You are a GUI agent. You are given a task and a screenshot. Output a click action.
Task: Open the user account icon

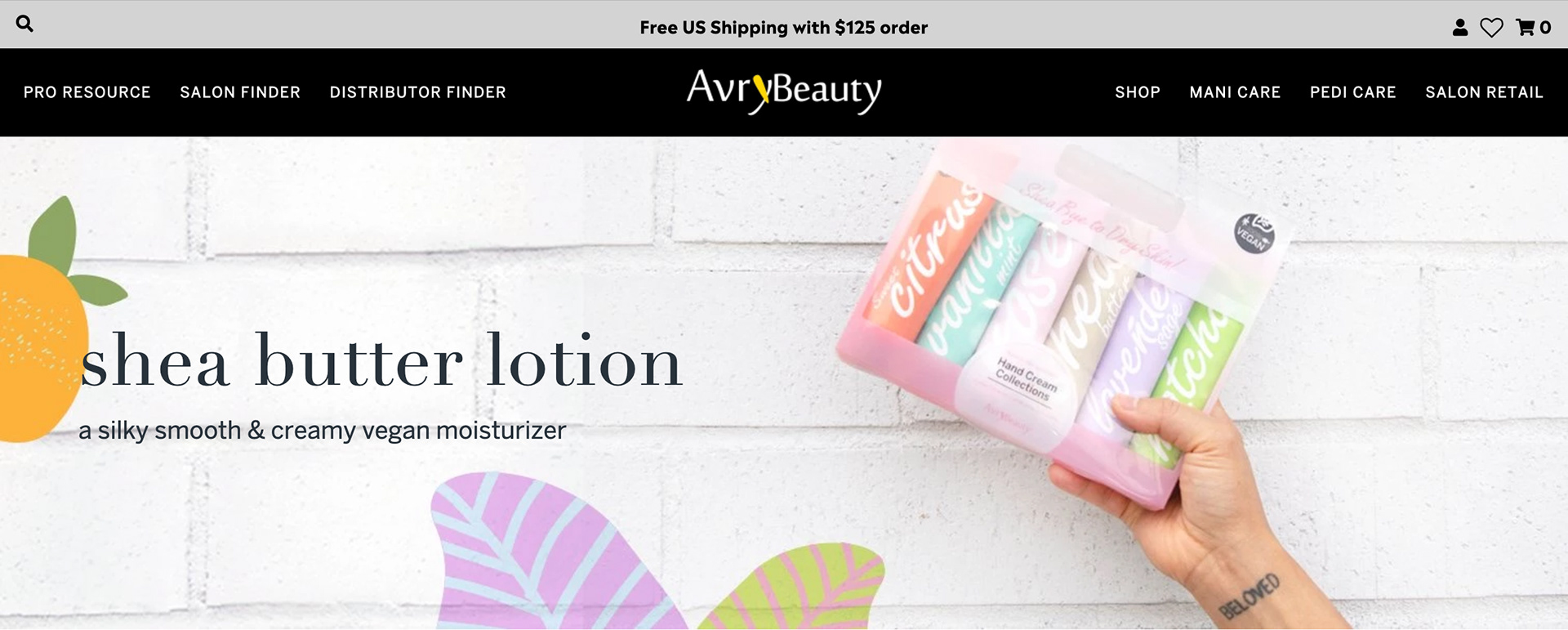pyautogui.click(x=1460, y=28)
